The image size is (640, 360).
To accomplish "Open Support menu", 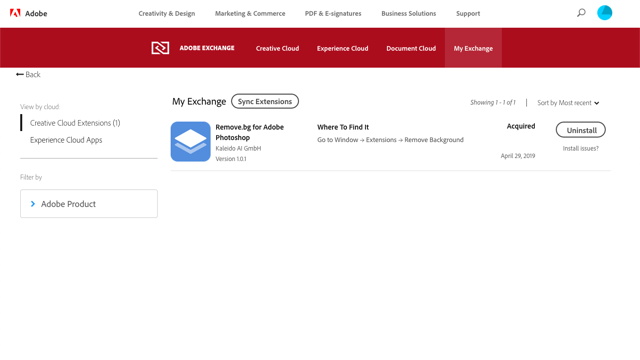I will [468, 13].
